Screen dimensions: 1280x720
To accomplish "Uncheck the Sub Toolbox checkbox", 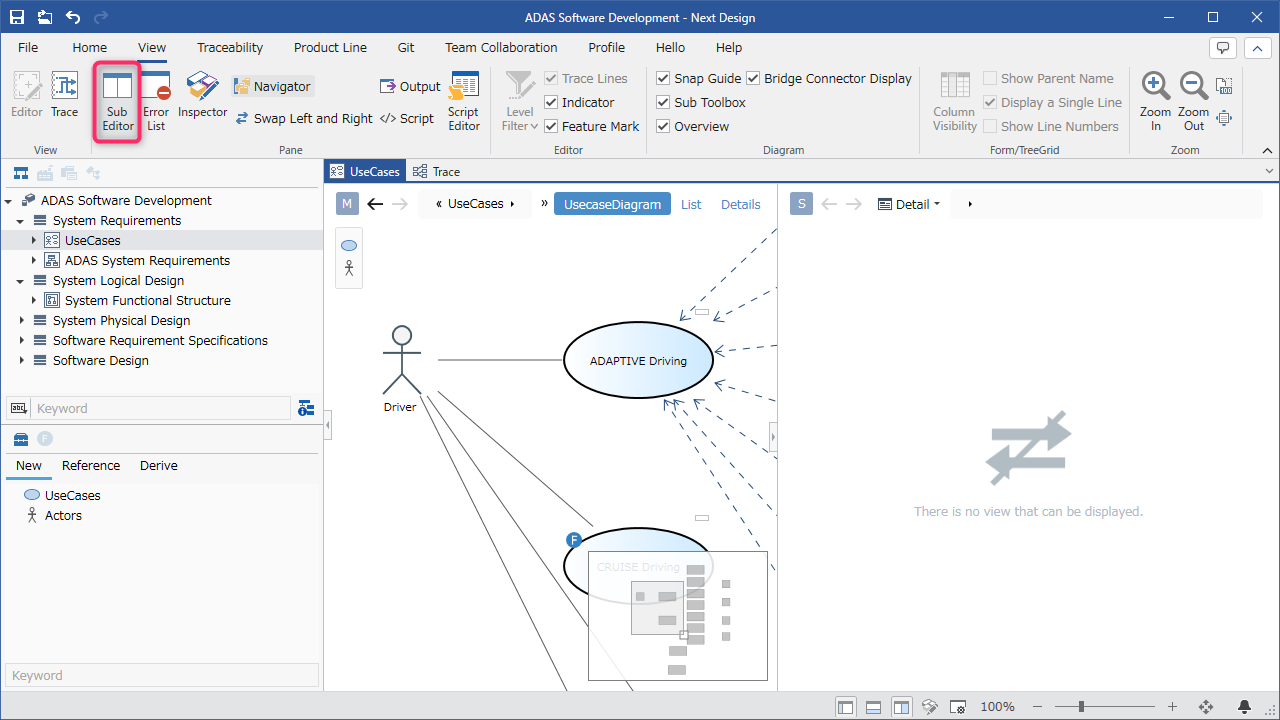I will click(663, 102).
